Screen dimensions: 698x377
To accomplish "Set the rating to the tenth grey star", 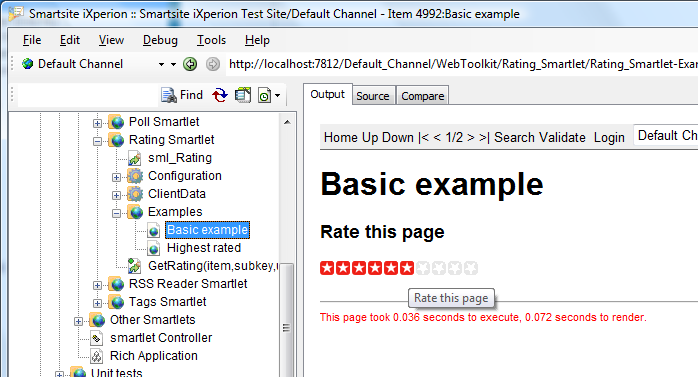I will click(471, 268).
